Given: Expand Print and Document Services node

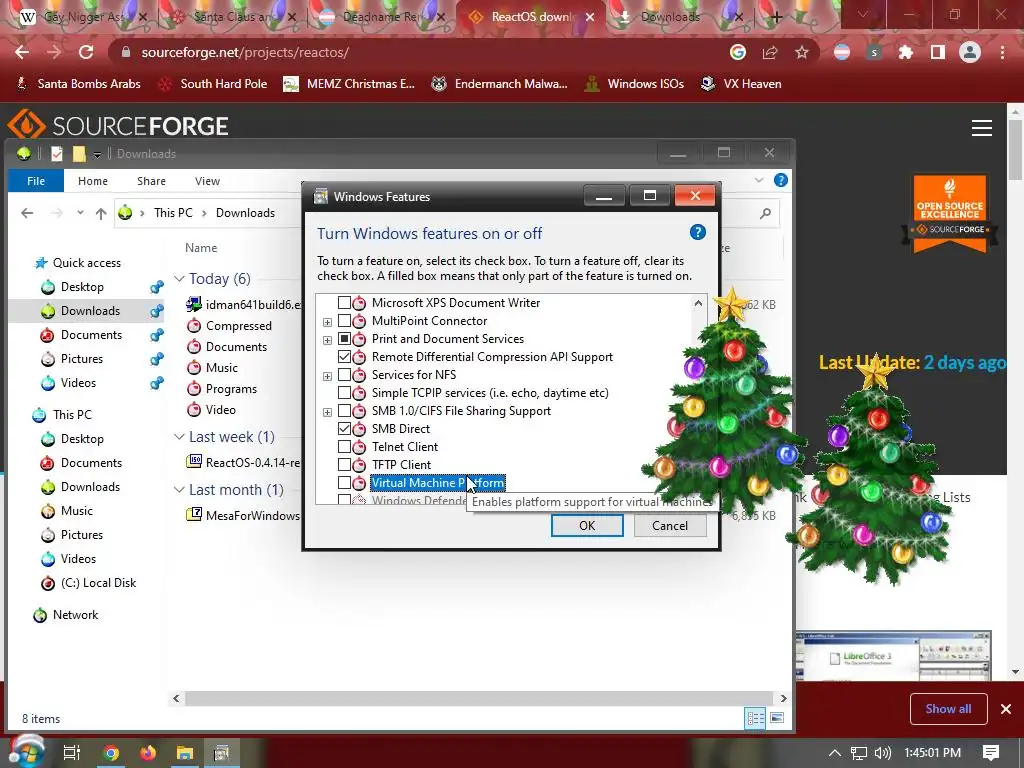Looking at the screenshot, I should click(327, 340).
